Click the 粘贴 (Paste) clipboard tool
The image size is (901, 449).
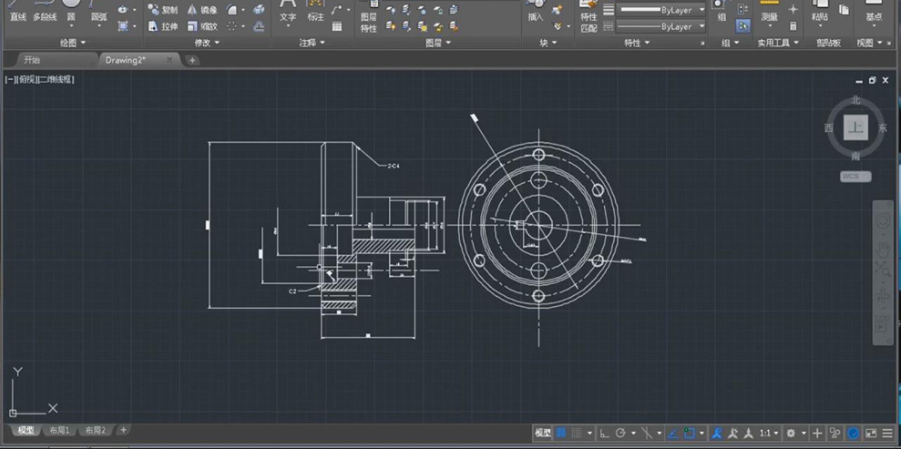(x=820, y=13)
